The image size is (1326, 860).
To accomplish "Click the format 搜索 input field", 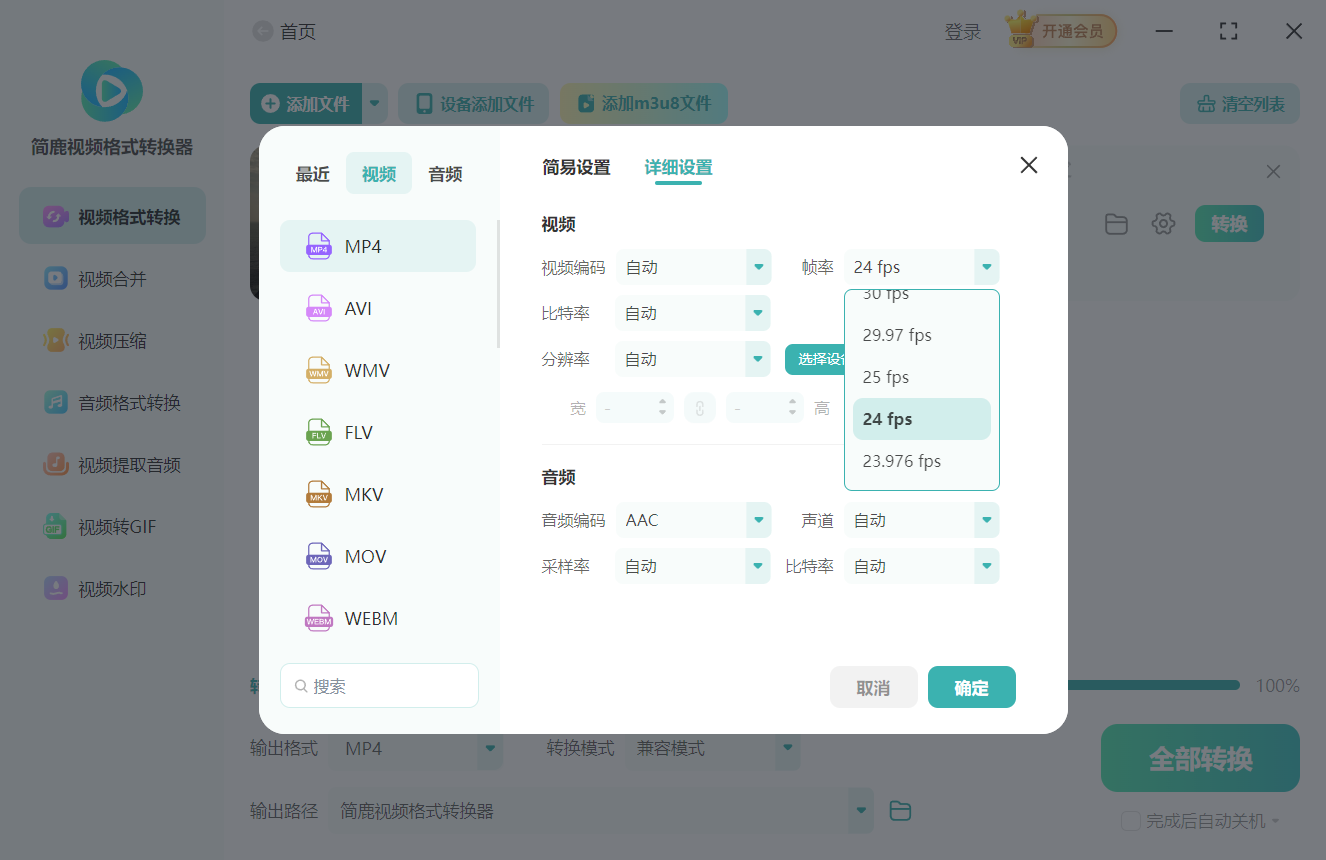I will coord(379,686).
